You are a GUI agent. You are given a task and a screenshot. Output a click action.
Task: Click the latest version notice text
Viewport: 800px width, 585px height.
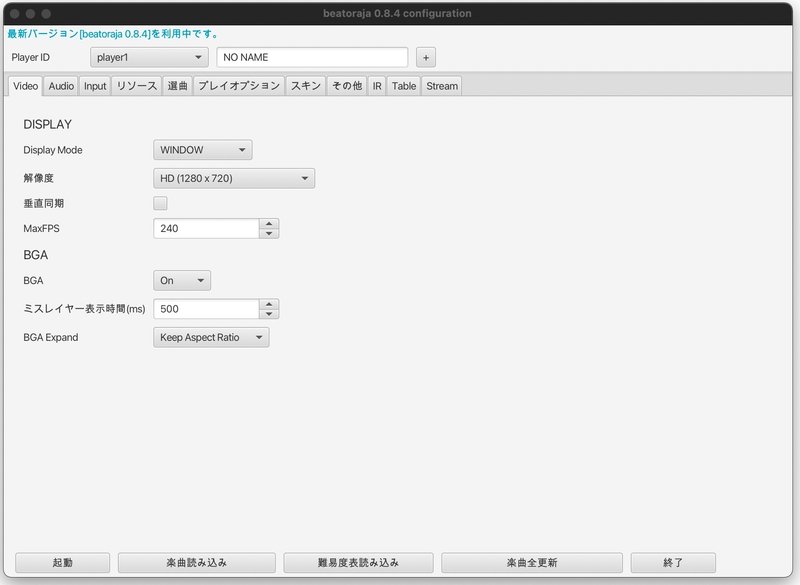[113, 34]
